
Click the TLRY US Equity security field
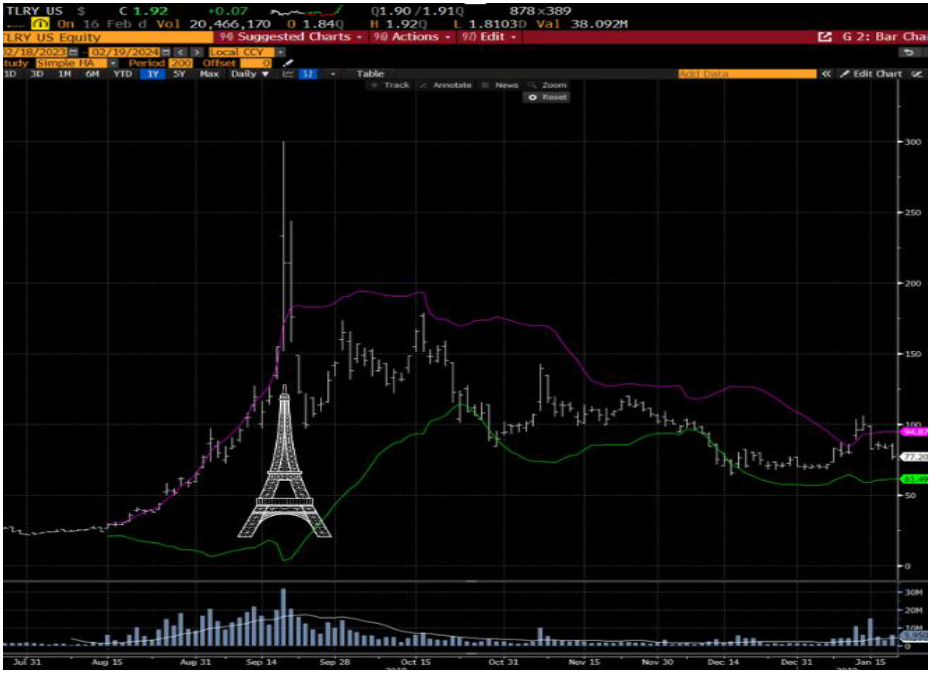tap(108, 37)
